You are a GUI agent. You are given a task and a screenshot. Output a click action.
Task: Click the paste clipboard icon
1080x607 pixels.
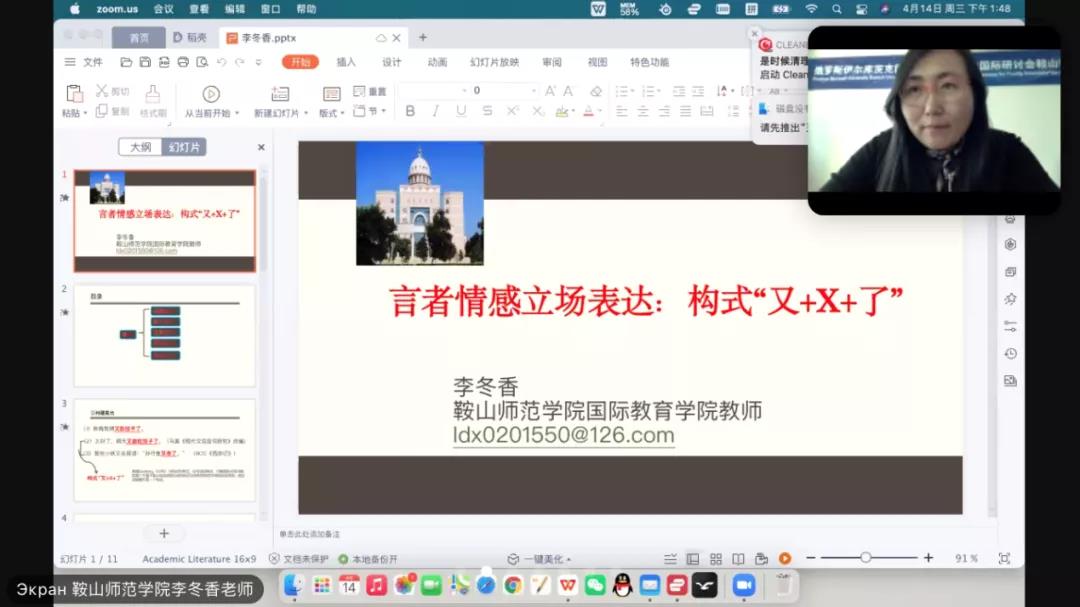click(74, 94)
